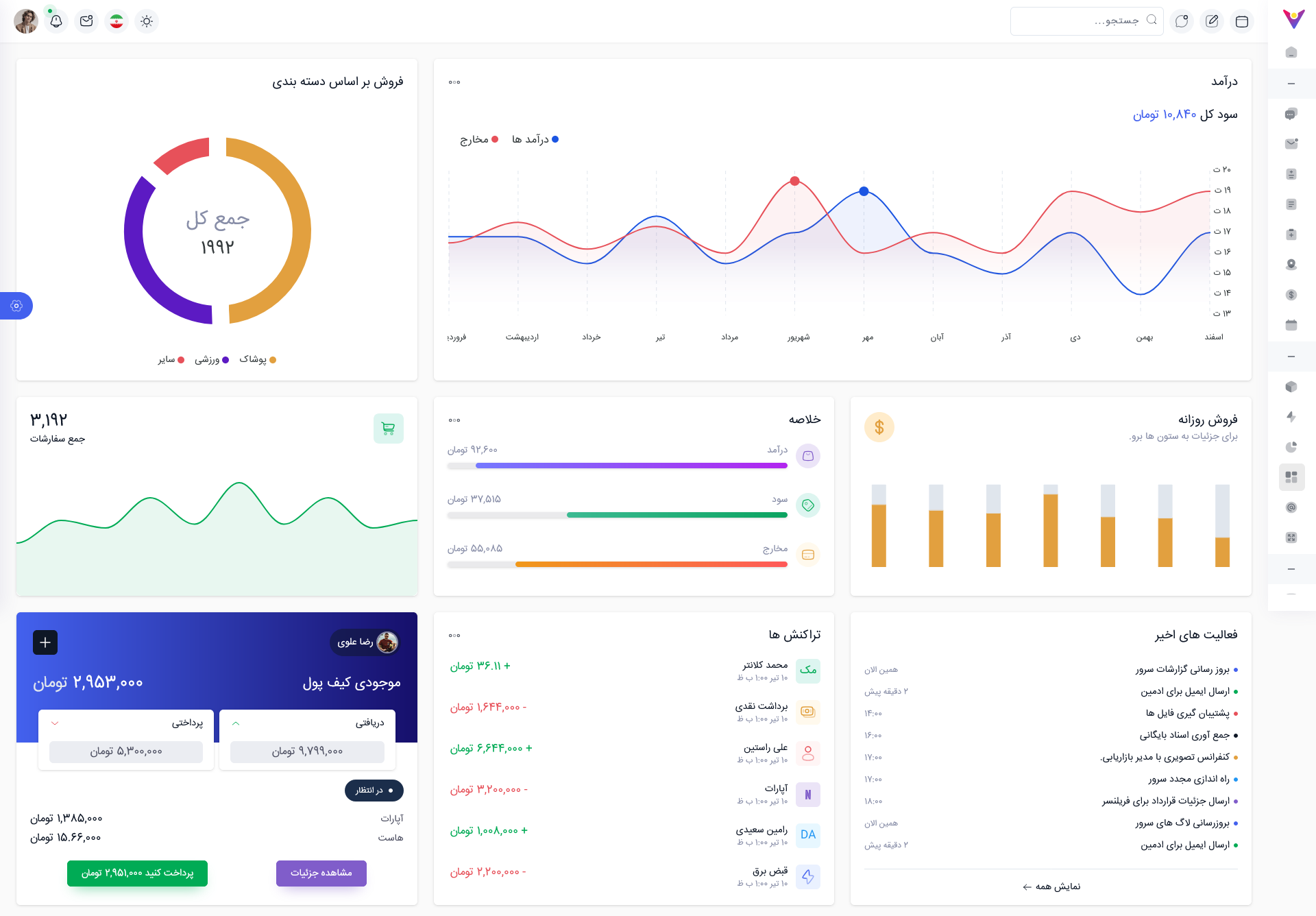Viewport: 1316px width, 916px height.
Task: Open the calculator sidebar icon
Action: coord(1291,174)
